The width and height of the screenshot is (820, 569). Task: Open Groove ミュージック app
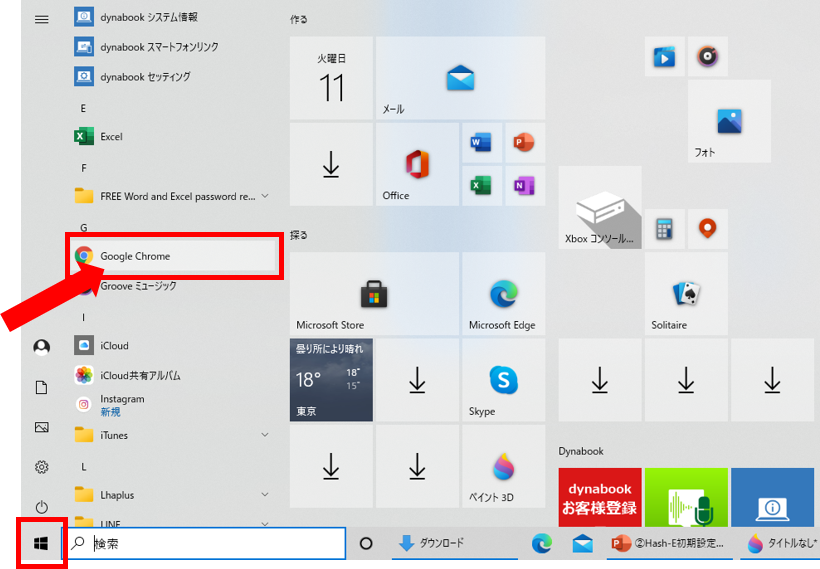pyautogui.click(x=174, y=286)
